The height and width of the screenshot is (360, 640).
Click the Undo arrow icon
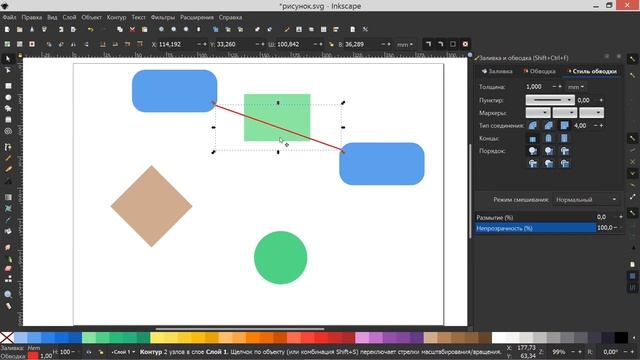point(91,29)
